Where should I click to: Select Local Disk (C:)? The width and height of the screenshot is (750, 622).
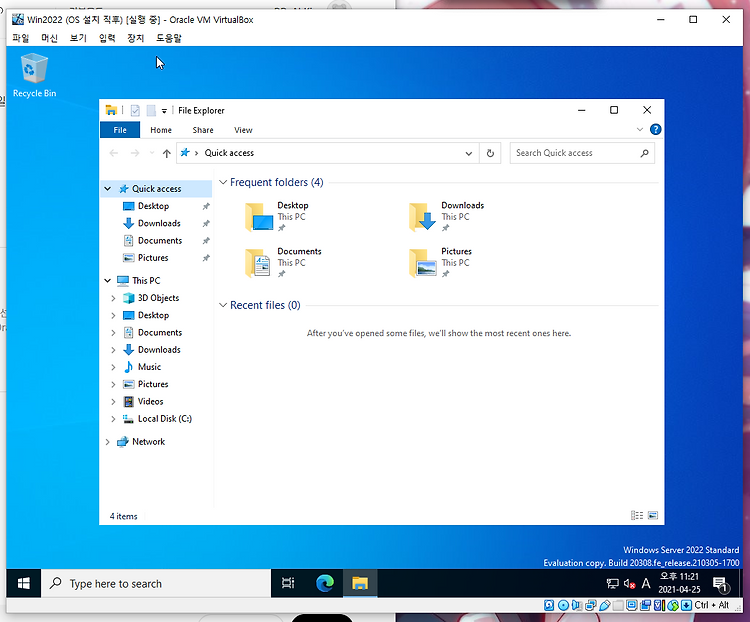(x=165, y=418)
